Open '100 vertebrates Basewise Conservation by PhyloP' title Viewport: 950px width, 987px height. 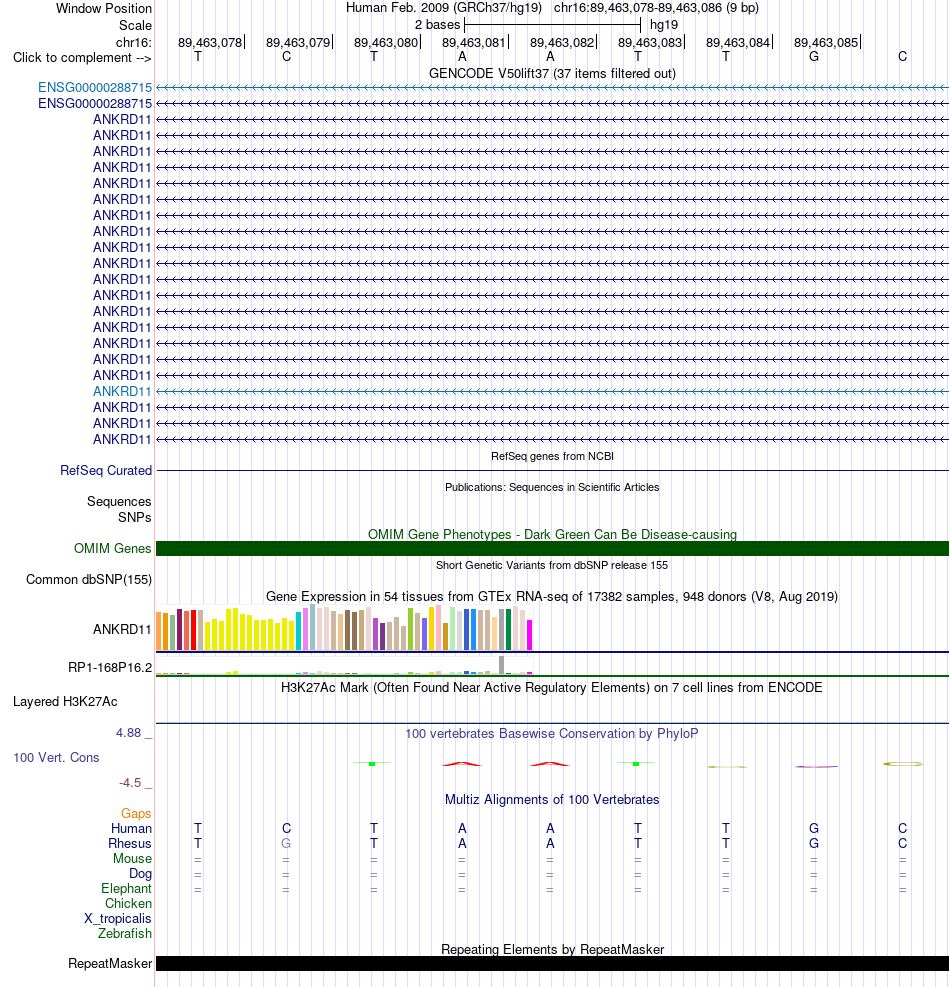click(x=552, y=734)
